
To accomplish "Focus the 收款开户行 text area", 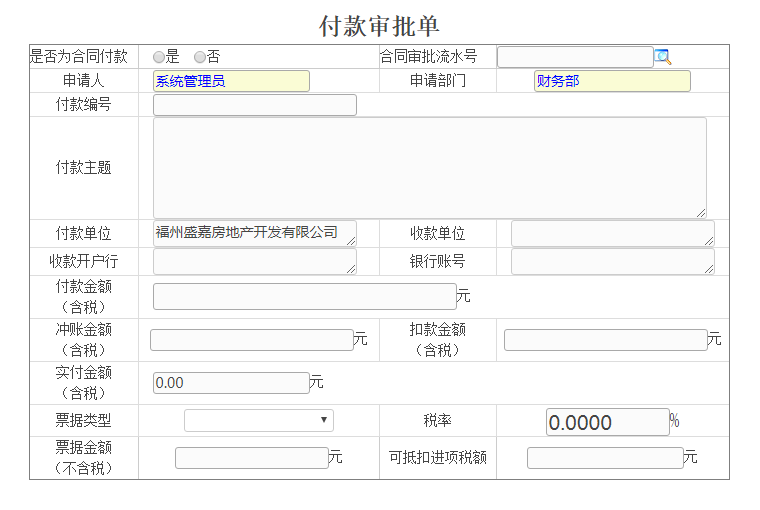I will (254, 261).
